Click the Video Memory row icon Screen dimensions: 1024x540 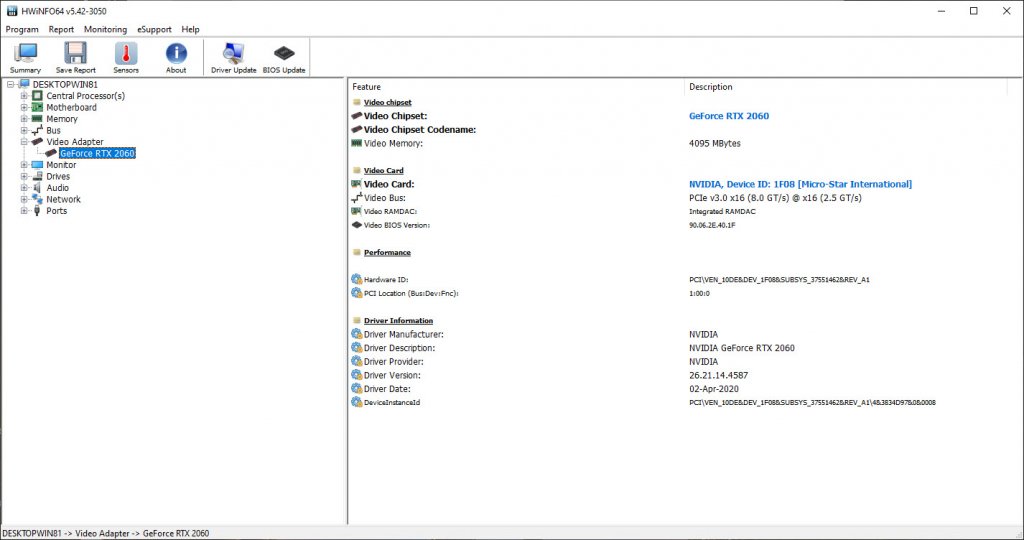pyautogui.click(x=357, y=143)
